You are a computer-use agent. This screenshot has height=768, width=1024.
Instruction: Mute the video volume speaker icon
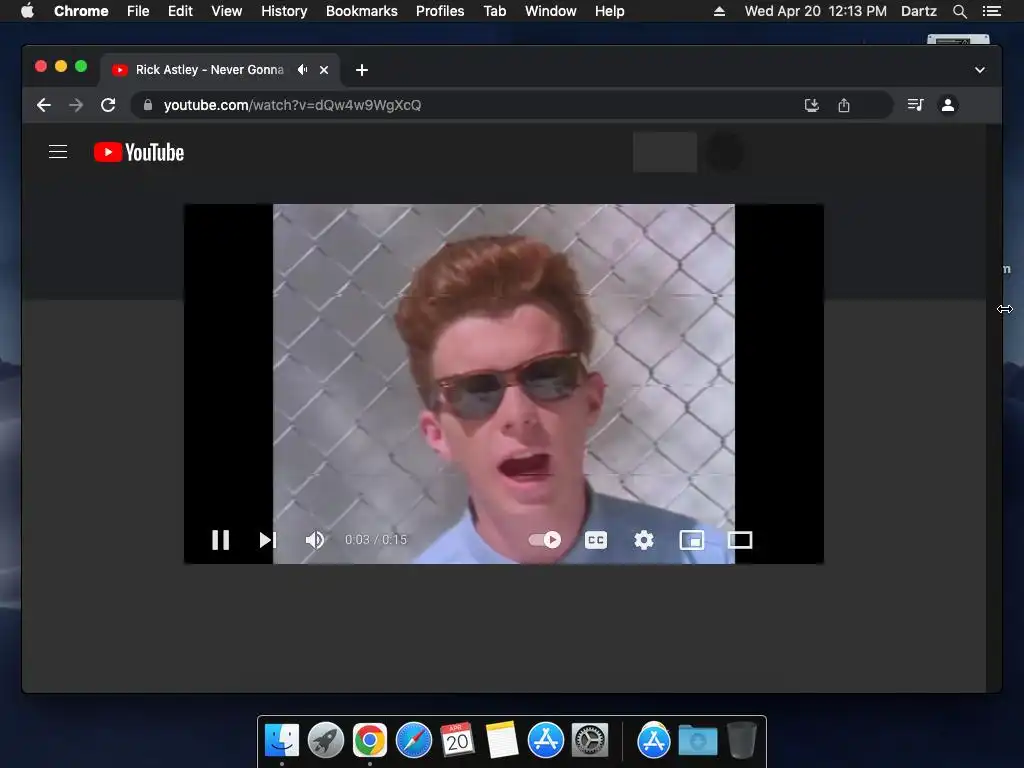(x=315, y=540)
